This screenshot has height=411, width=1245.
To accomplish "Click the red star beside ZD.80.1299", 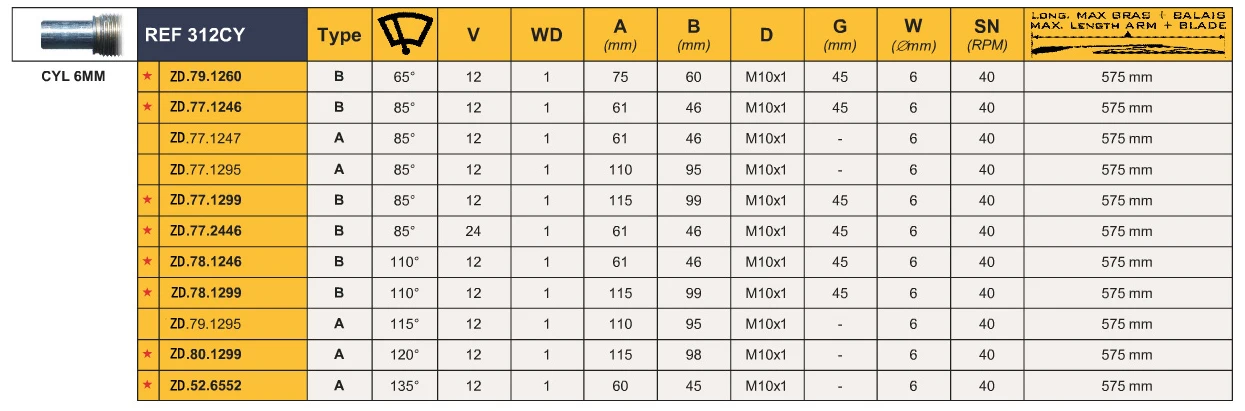I will [x=148, y=355].
